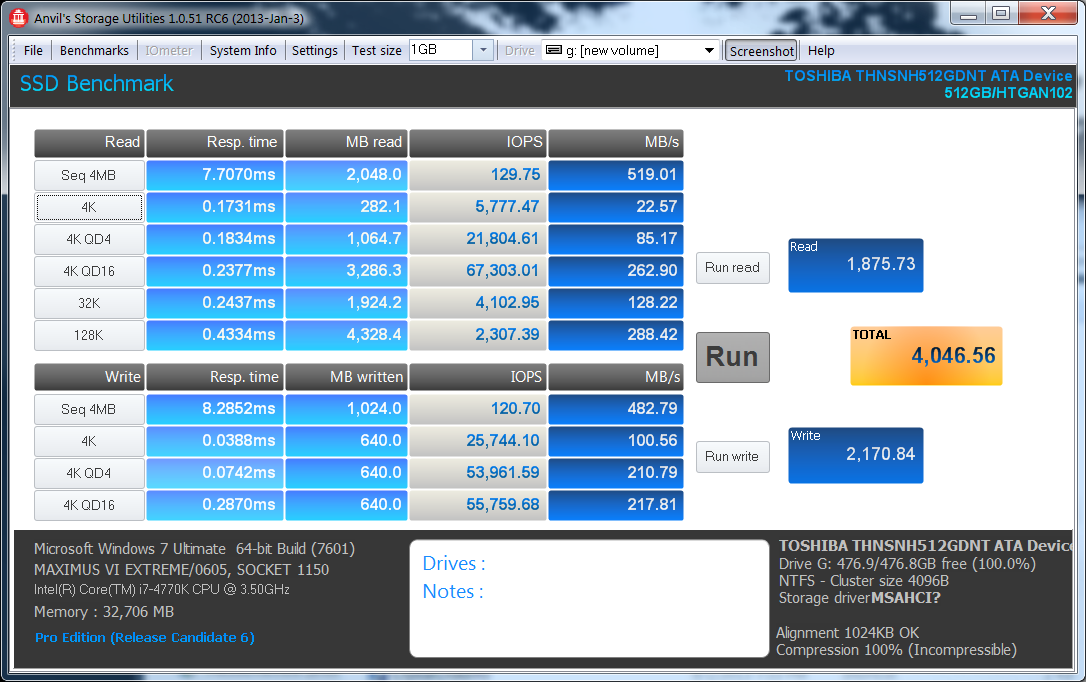Image resolution: width=1086 pixels, height=682 pixels.
Task: Click the Drives and Notes text box
Action: point(589,598)
